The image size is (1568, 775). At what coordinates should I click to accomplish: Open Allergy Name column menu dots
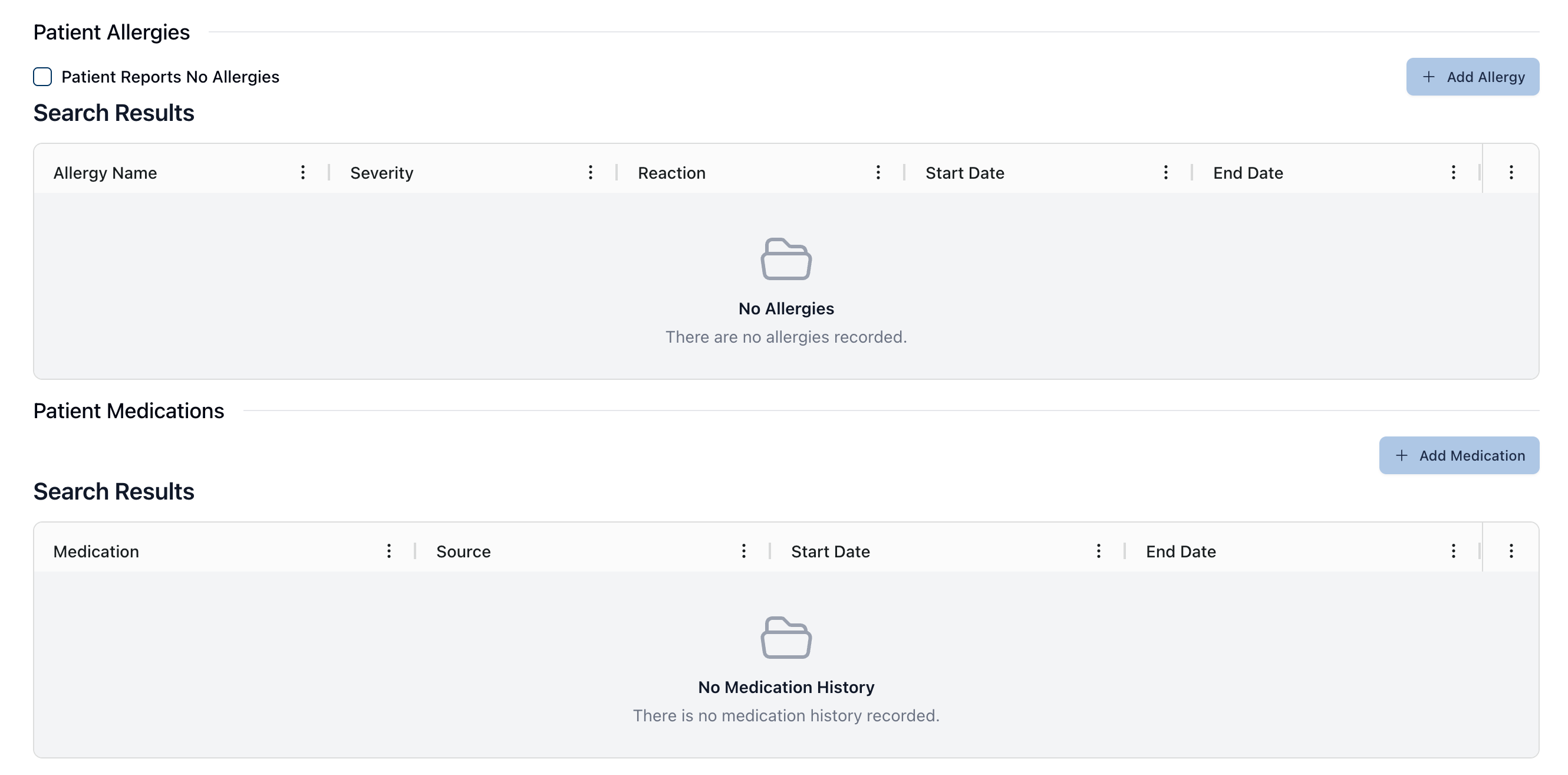coord(302,172)
